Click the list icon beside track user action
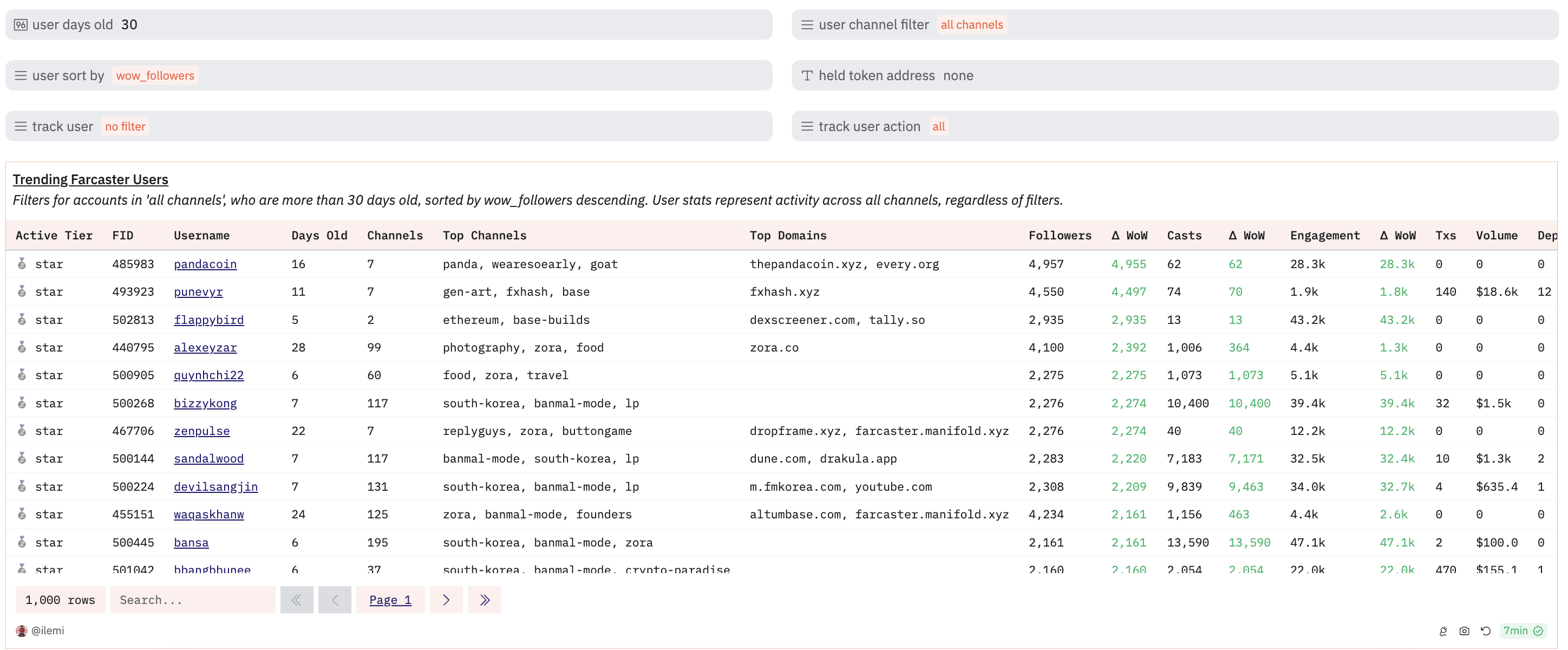The width and height of the screenshot is (1568, 650). pos(807,126)
